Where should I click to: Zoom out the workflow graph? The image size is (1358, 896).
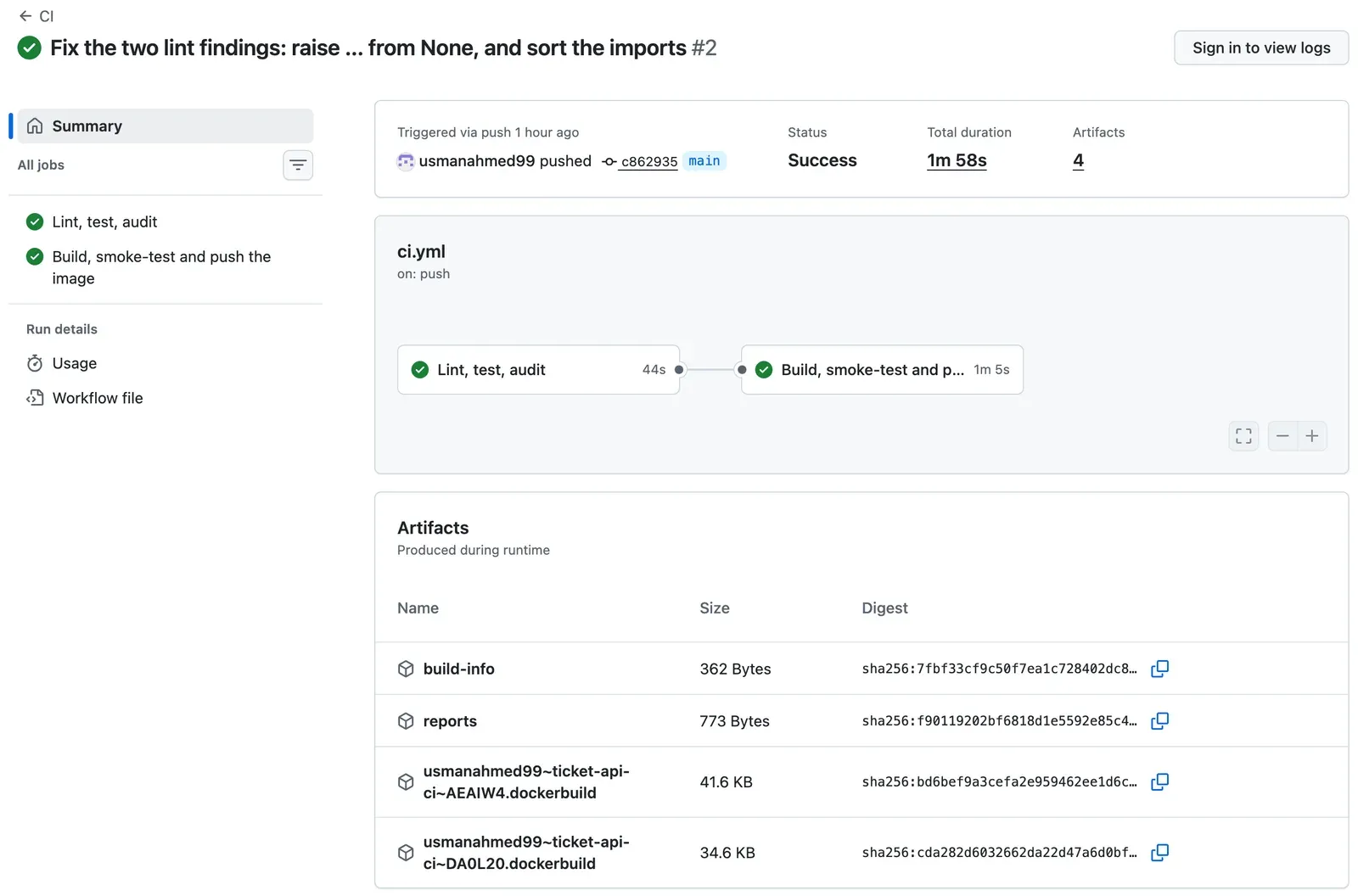click(x=1282, y=436)
